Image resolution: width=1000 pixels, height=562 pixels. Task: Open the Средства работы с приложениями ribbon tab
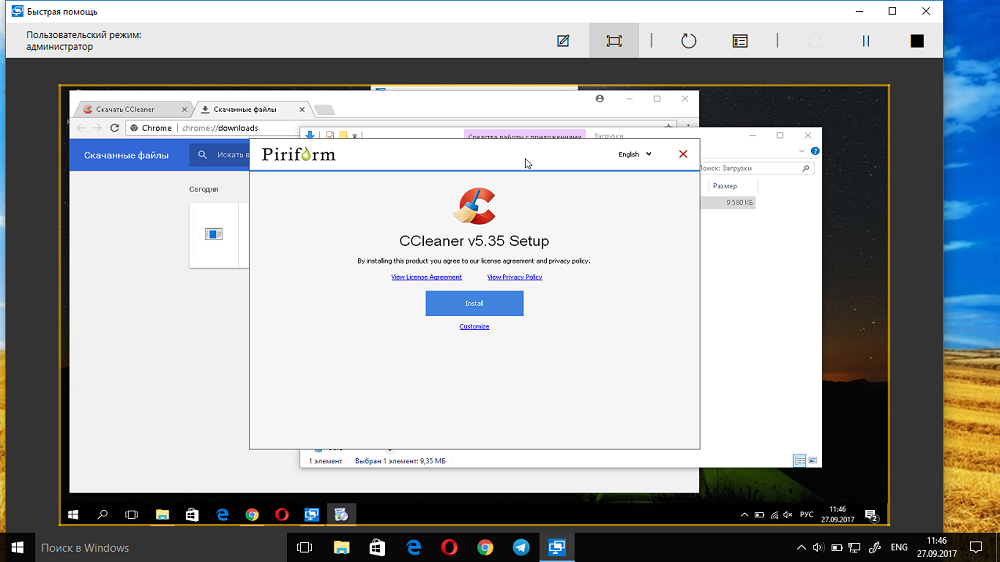coord(524,136)
